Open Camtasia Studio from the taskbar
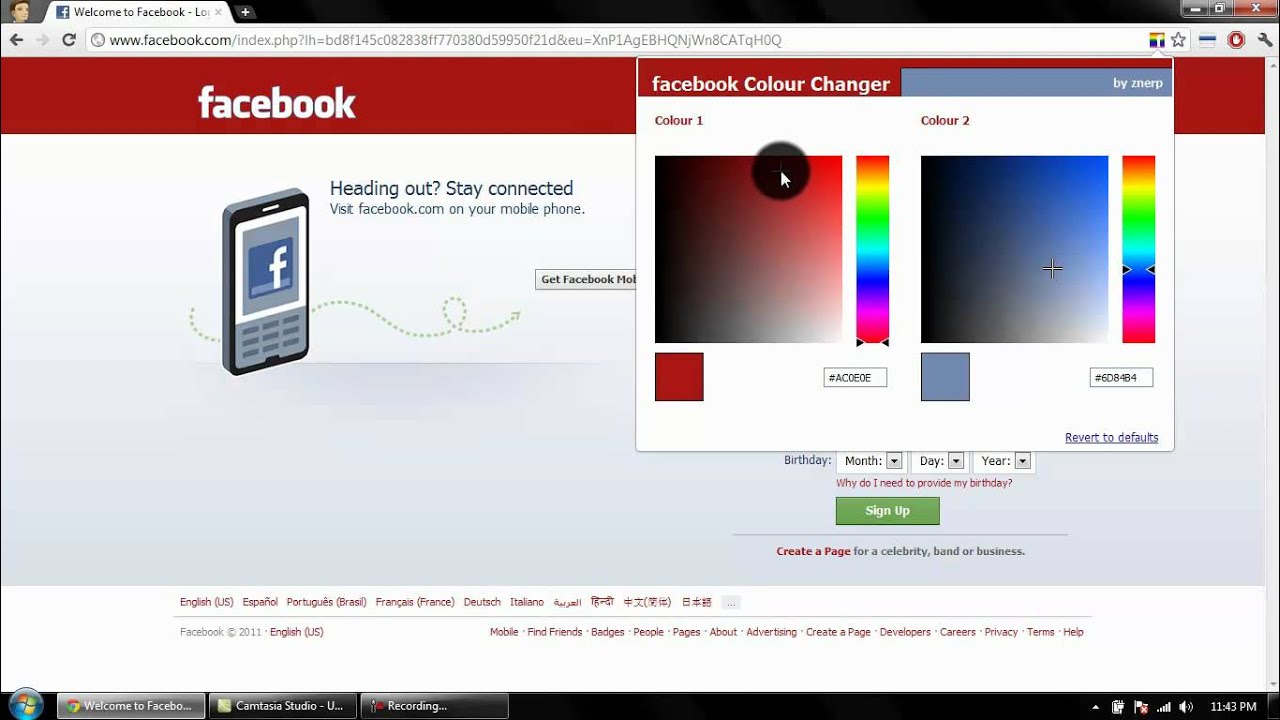Viewport: 1280px width, 720px height. point(282,706)
